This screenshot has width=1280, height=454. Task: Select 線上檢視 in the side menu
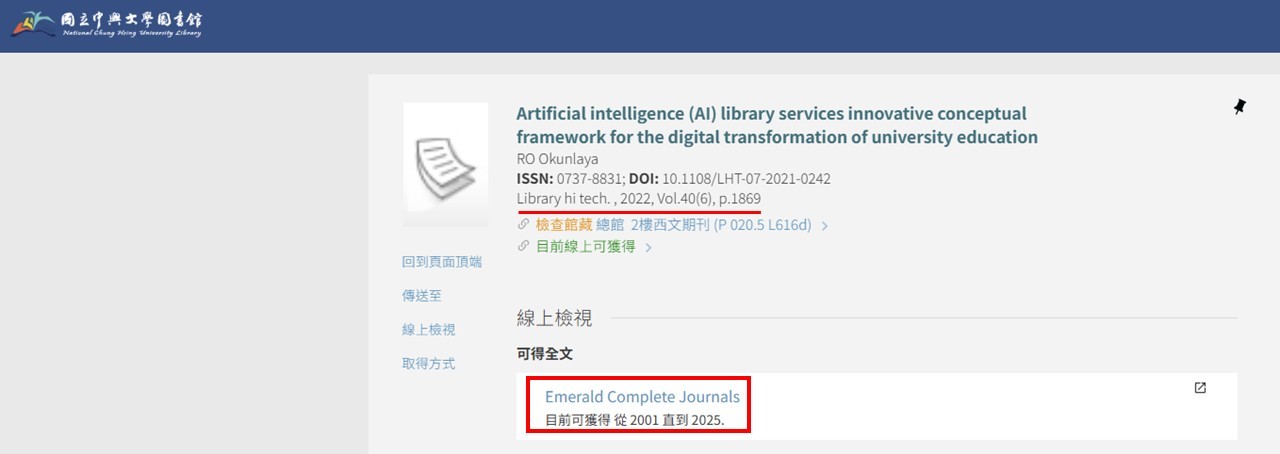tap(429, 330)
